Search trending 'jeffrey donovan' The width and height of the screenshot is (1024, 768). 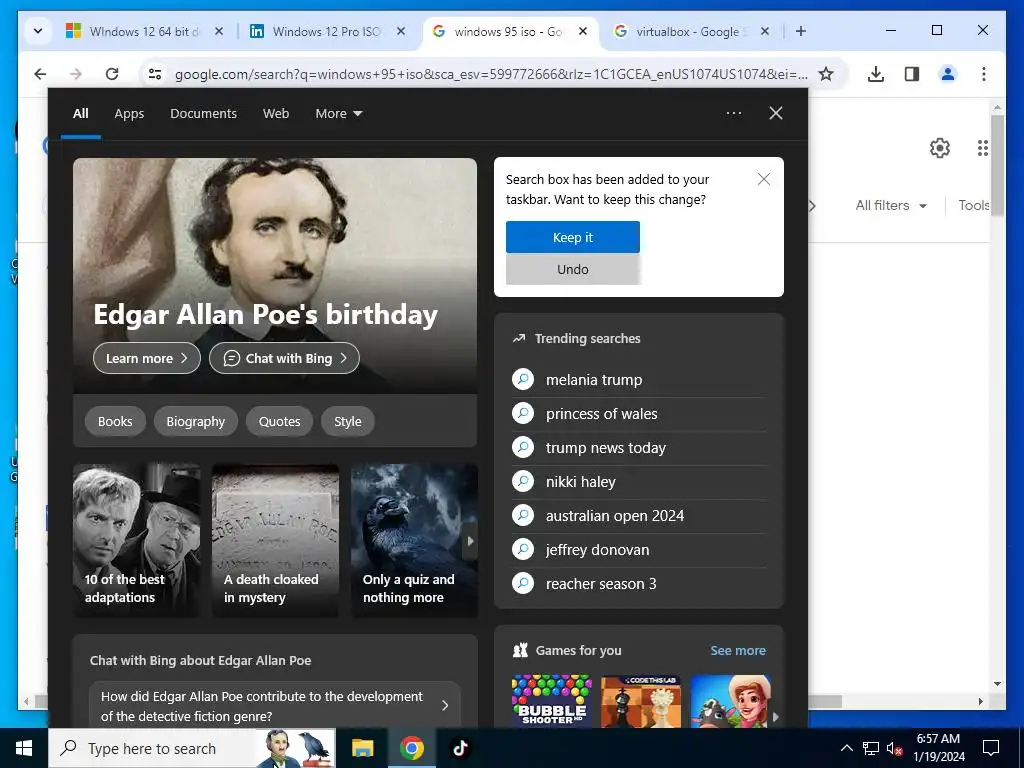[x=639, y=549]
